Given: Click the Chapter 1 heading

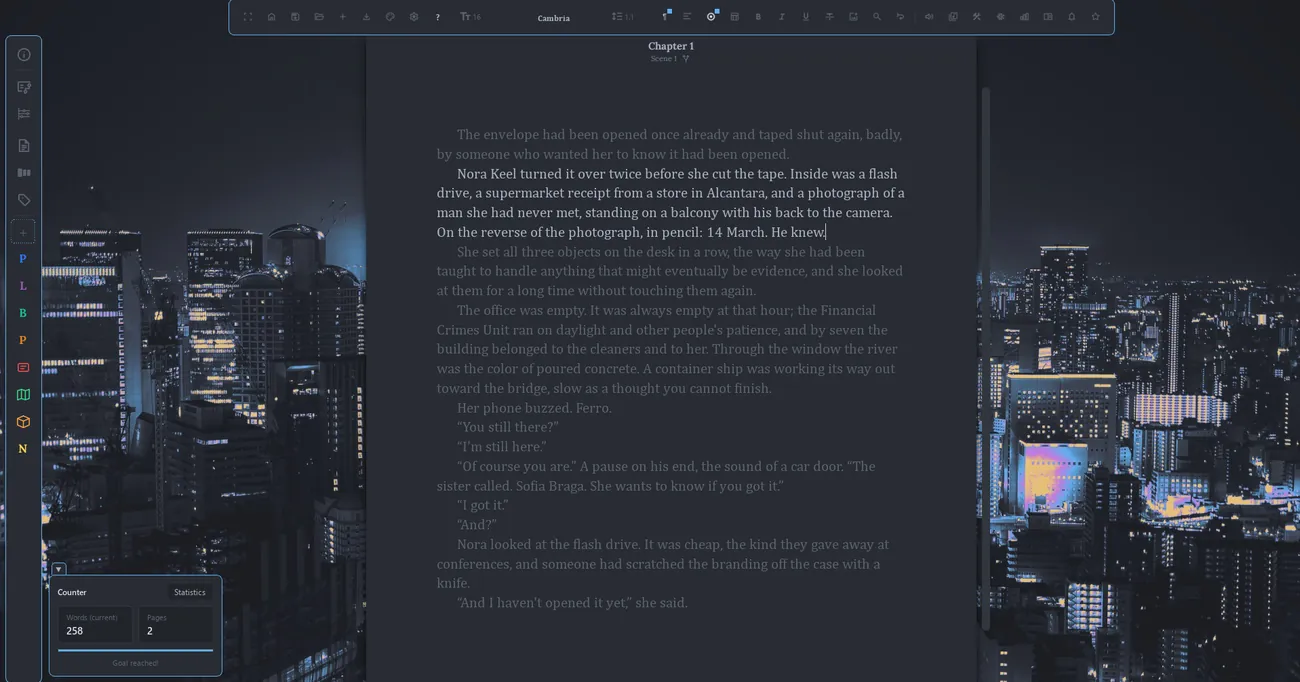Looking at the screenshot, I should tap(671, 46).
